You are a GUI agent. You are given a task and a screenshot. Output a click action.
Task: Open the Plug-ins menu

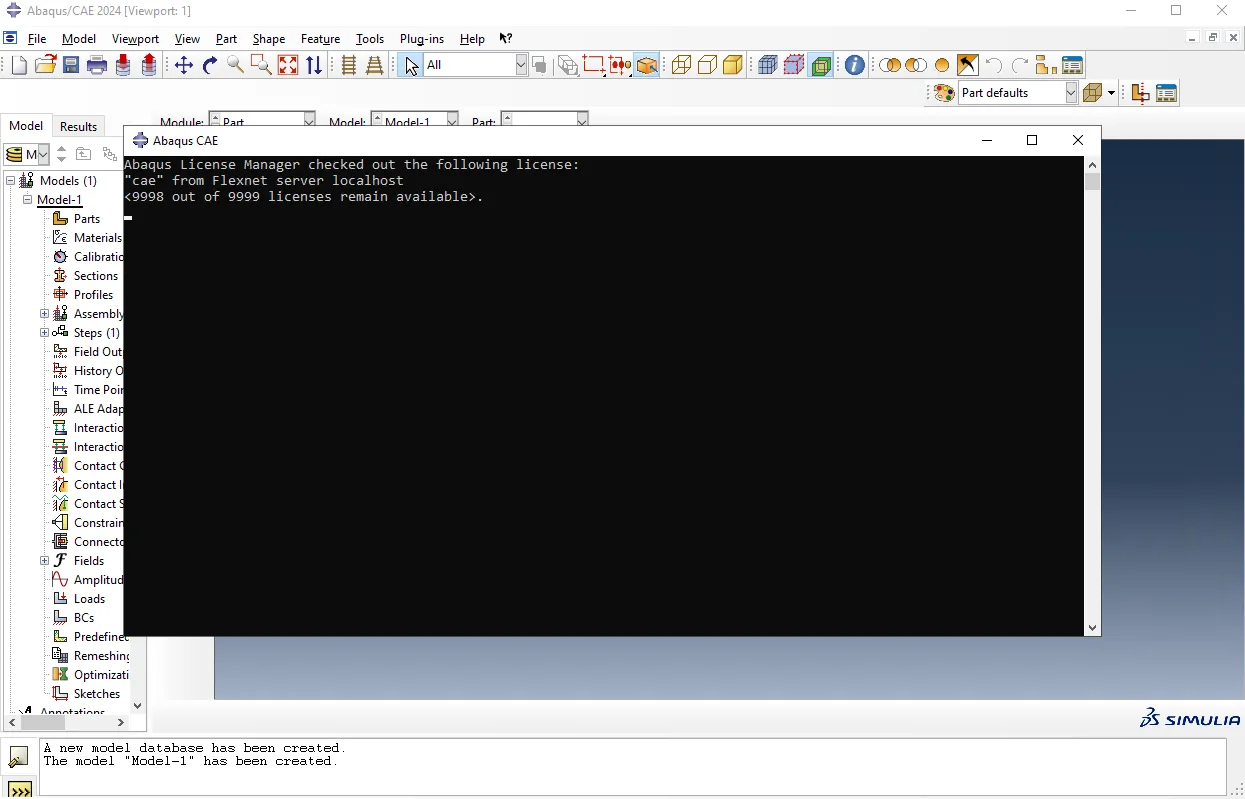pyautogui.click(x=421, y=39)
